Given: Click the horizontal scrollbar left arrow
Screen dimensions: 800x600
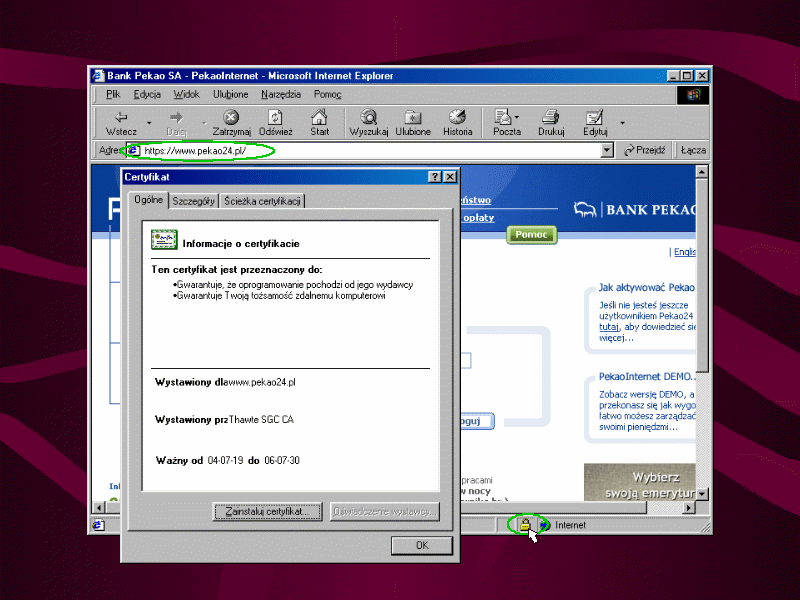Looking at the screenshot, I should tap(99, 507).
